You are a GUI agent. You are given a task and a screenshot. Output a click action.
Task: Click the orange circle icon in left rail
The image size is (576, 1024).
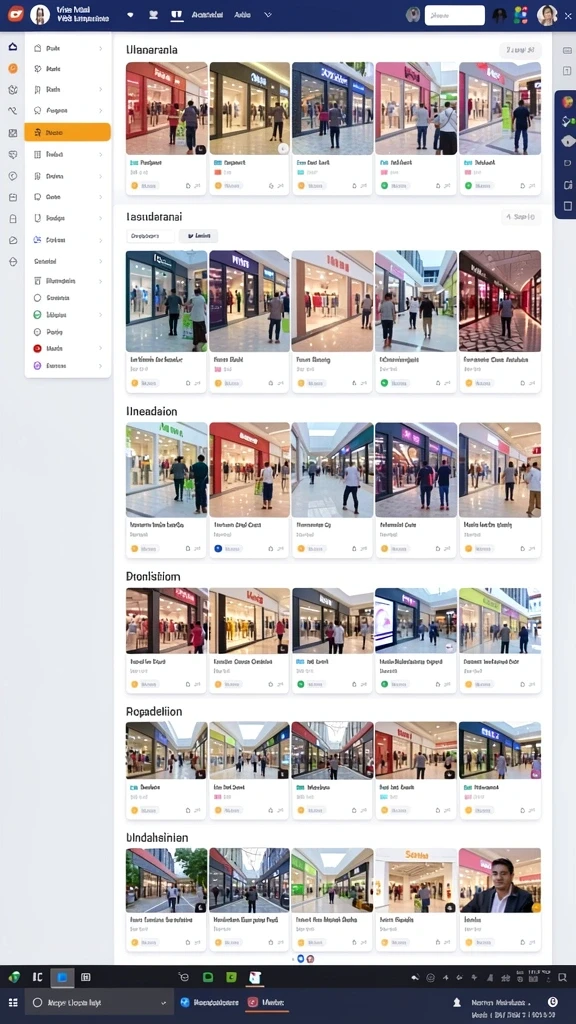pos(12,68)
